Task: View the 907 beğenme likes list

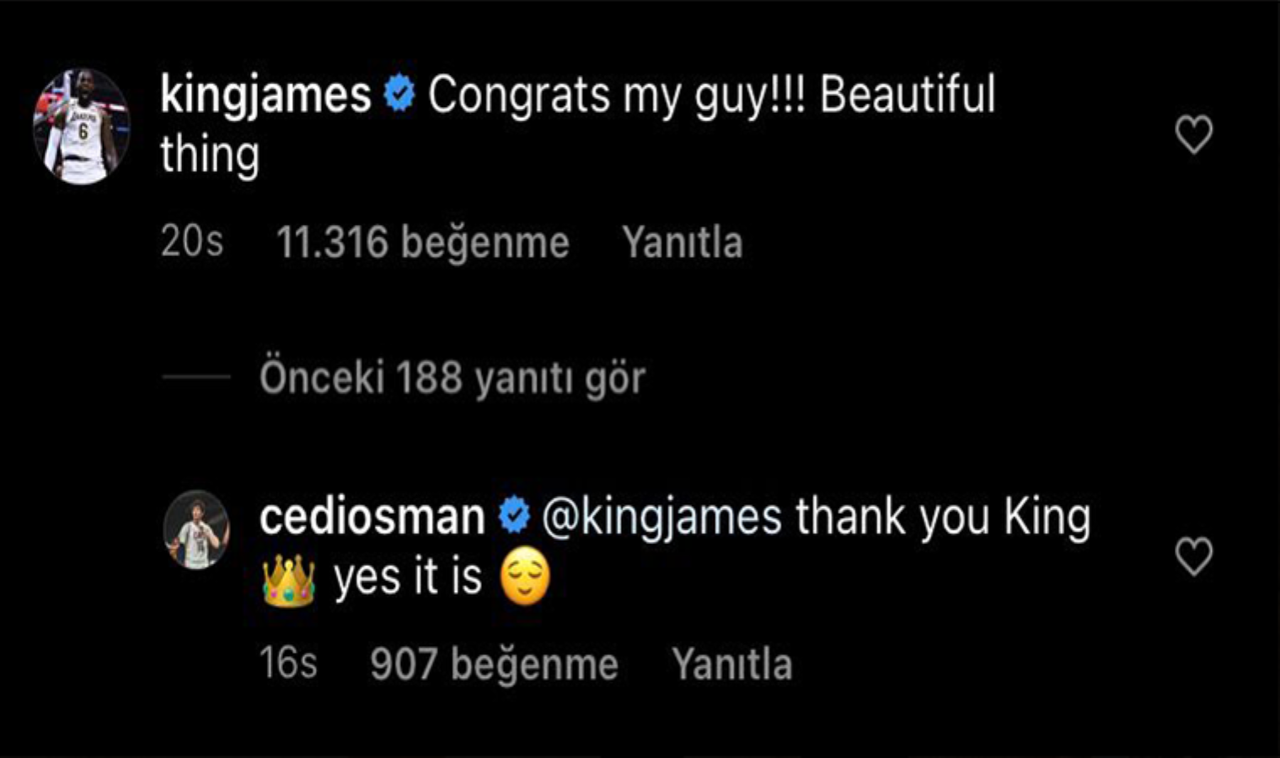Action: coord(494,665)
